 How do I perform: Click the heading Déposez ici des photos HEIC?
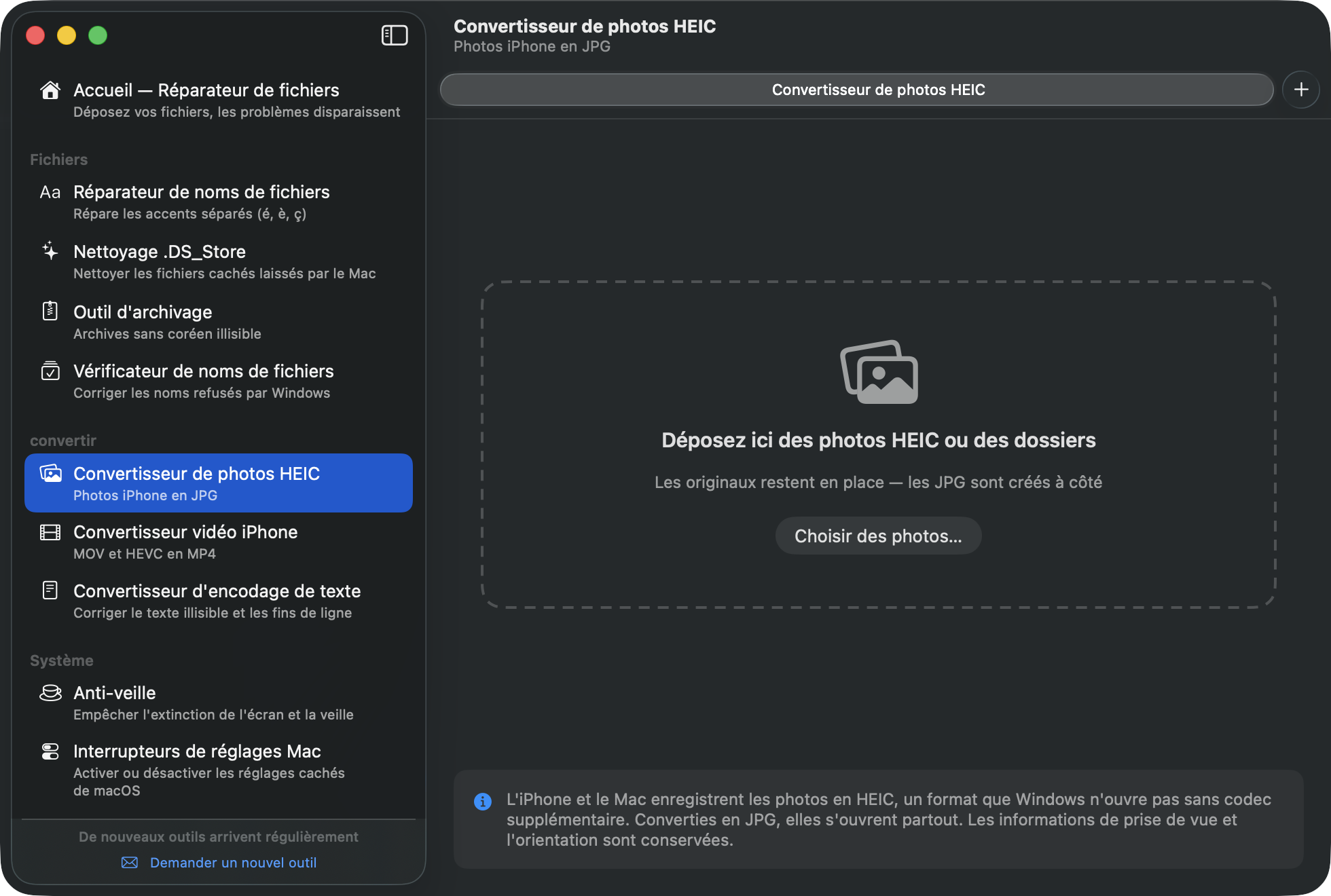pos(879,441)
